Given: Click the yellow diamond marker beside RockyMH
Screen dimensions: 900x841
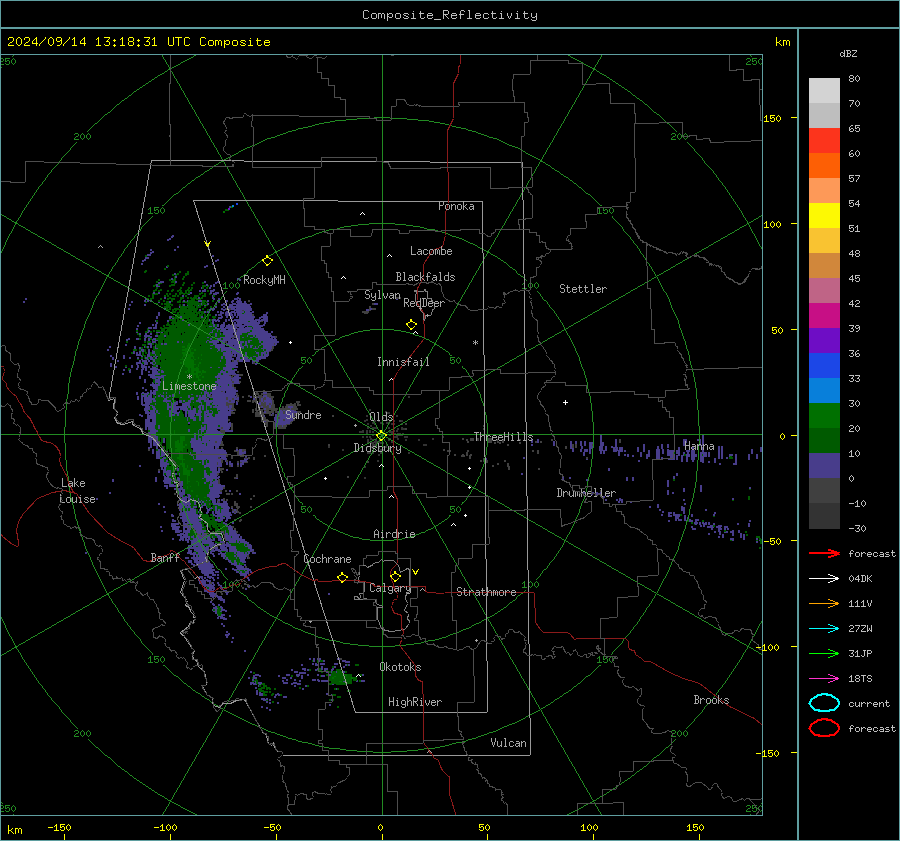Looking at the screenshot, I should point(267,261).
